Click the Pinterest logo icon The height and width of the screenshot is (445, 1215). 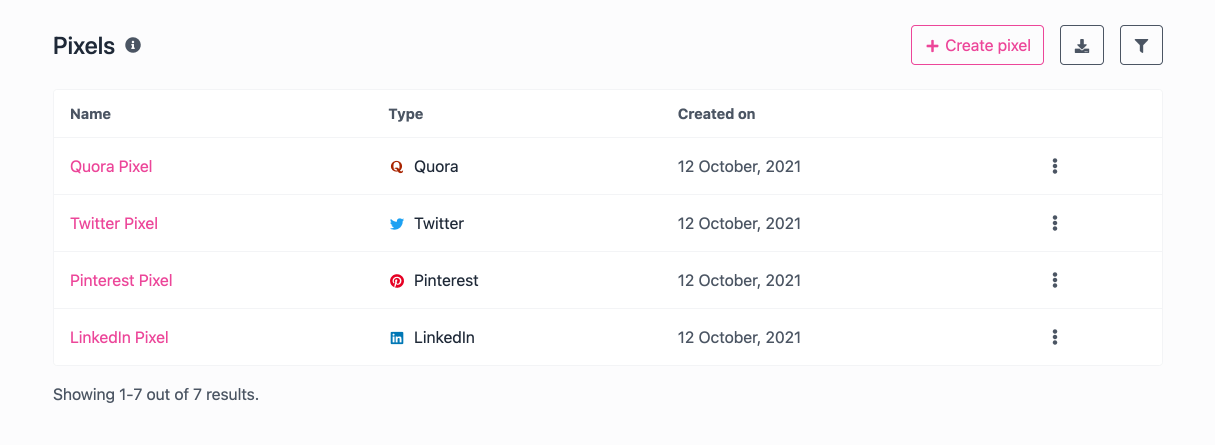(x=397, y=281)
